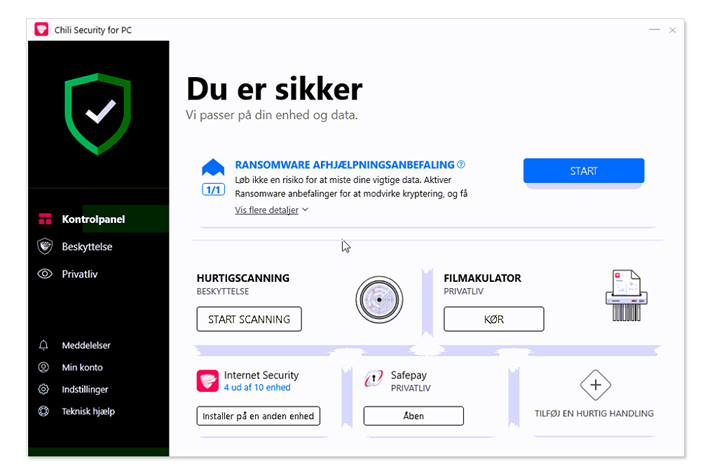The height and width of the screenshot is (476, 713).
Task: Close the Chili Security window
Action: coord(673,30)
